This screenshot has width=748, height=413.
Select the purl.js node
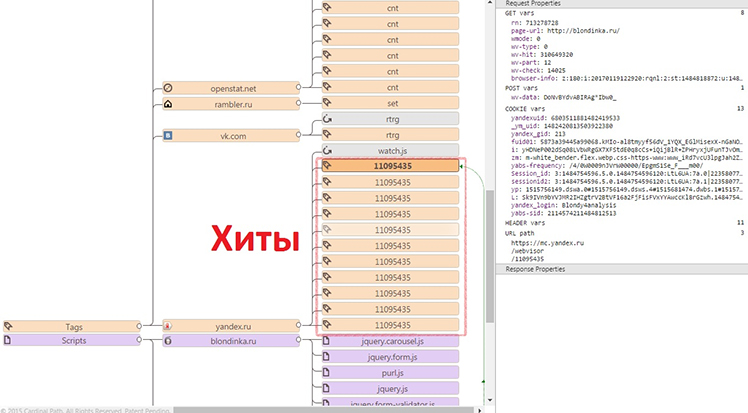point(390,372)
